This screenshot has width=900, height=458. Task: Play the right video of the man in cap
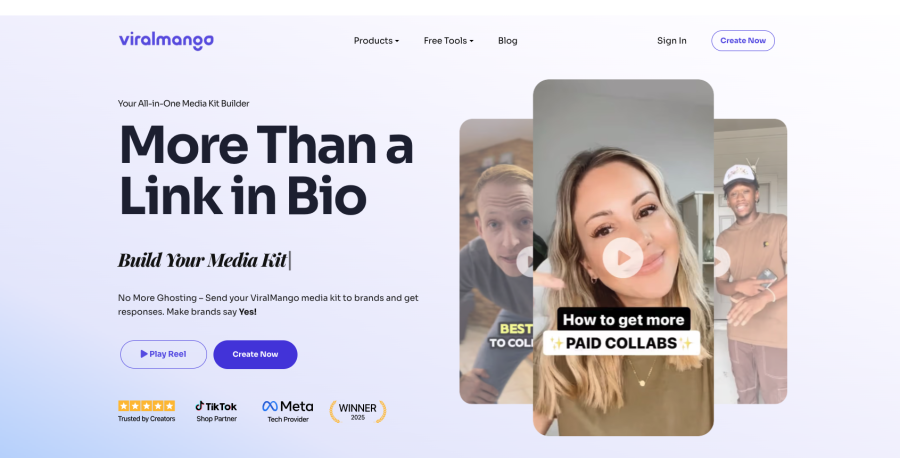(x=721, y=262)
